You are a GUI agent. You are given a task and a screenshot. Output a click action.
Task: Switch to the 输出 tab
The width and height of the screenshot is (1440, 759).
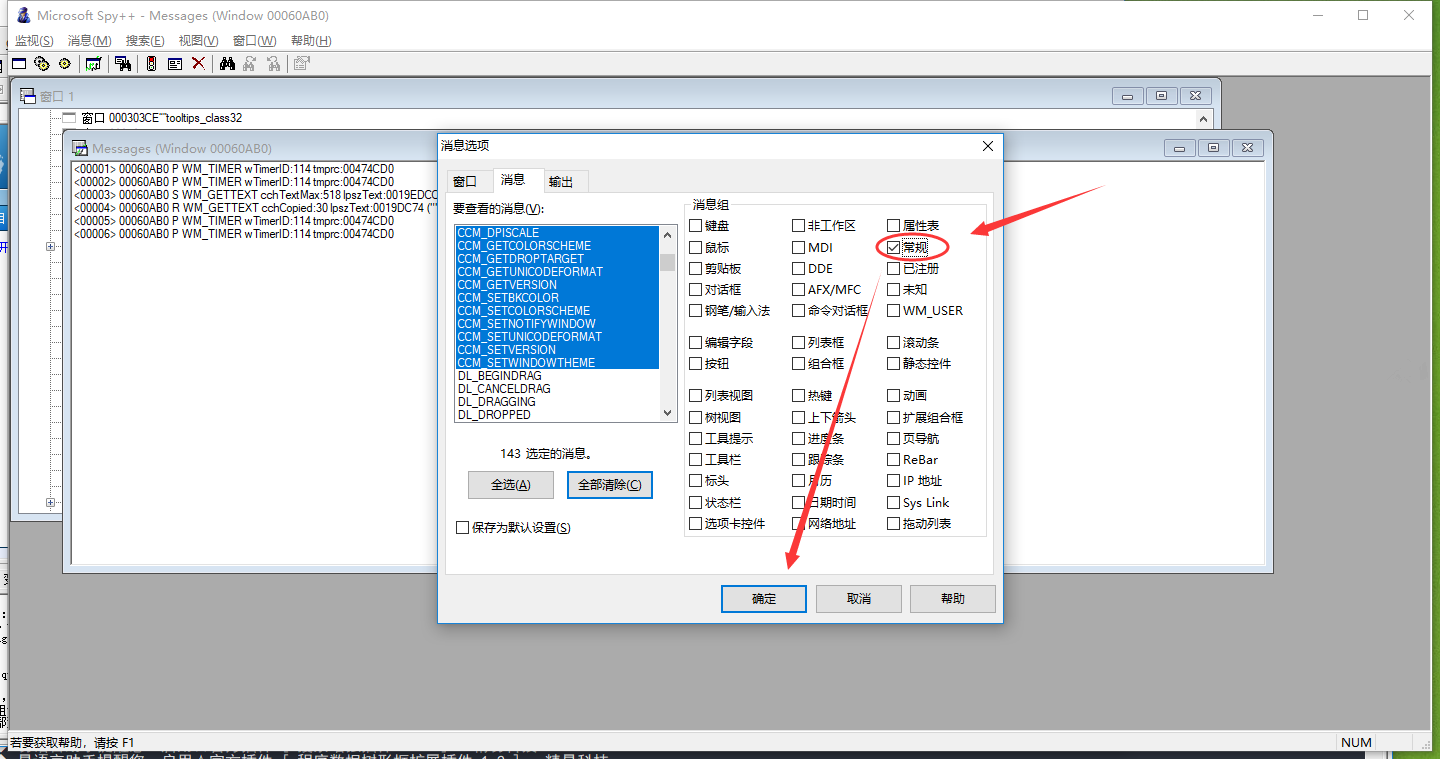pos(561,182)
